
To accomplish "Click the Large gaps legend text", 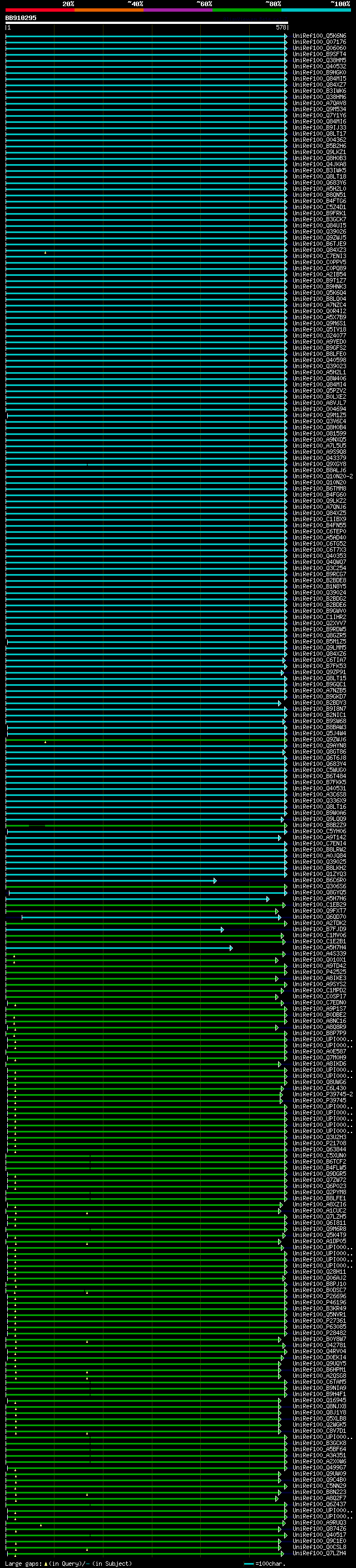I will tap(23, 1563).
